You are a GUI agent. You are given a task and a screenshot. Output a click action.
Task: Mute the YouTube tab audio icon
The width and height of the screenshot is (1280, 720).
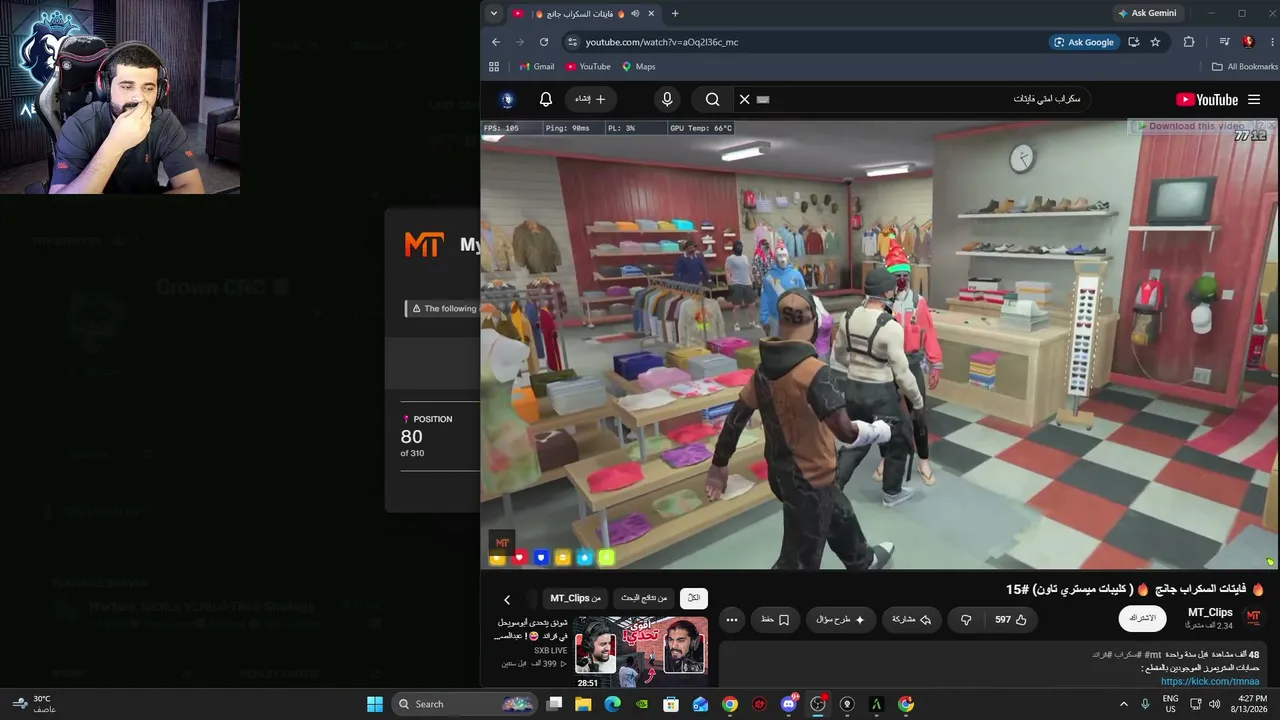click(x=635, y=14)
